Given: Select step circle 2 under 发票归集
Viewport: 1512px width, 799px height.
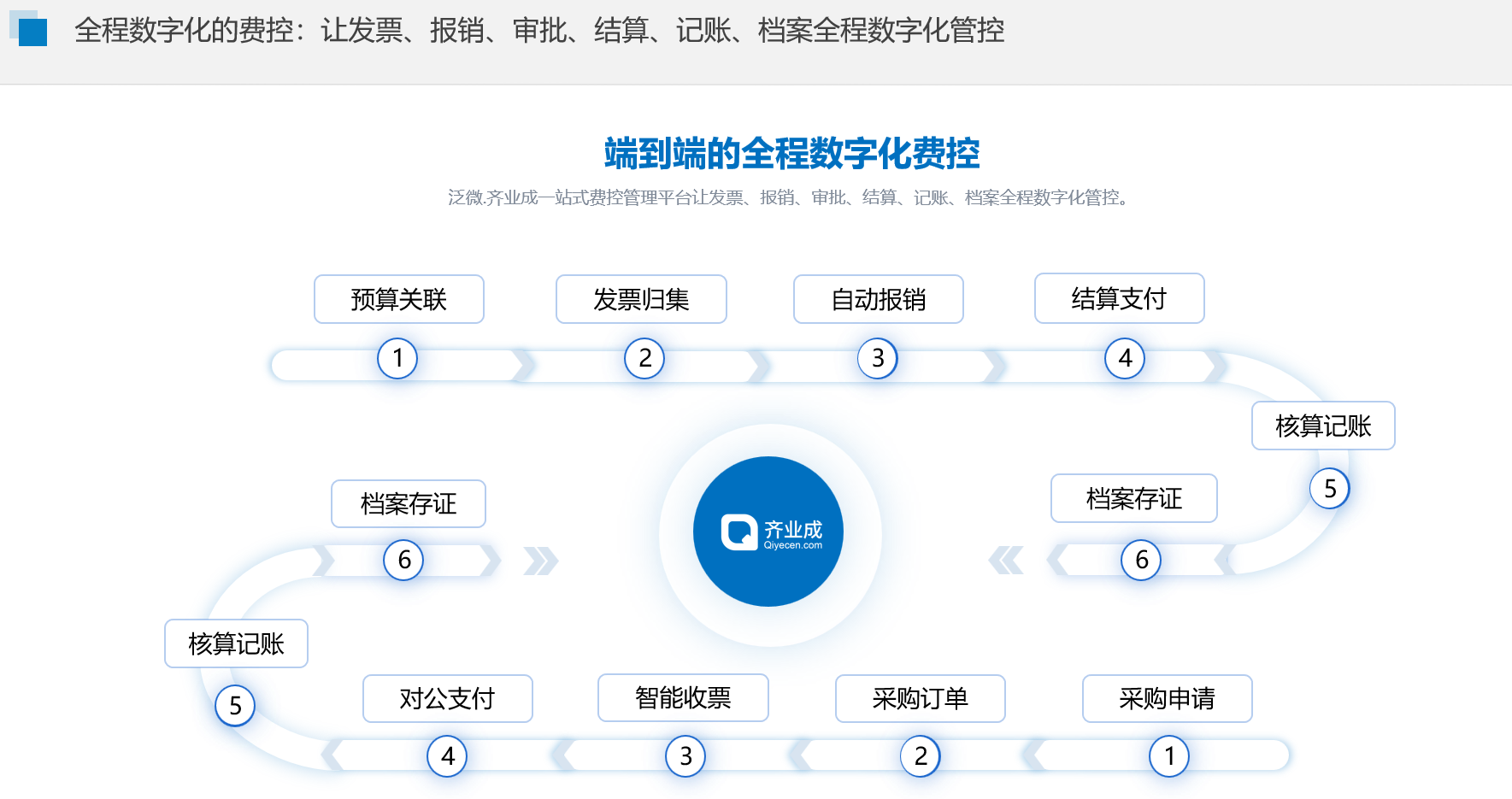Looking at the screenshot, I should pos(644,358).
